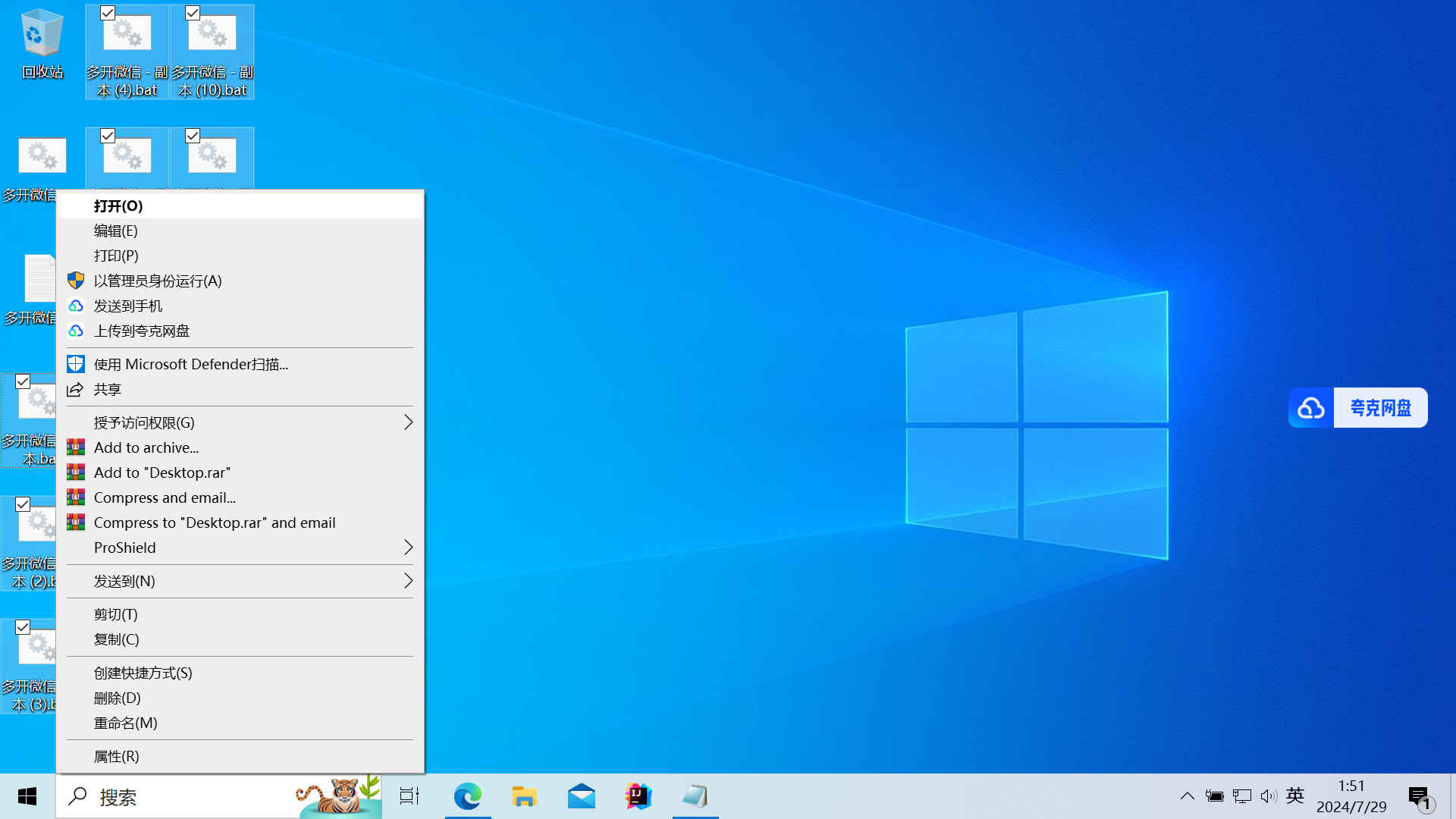Show hidden system tray icons

tap(1187, 796)
